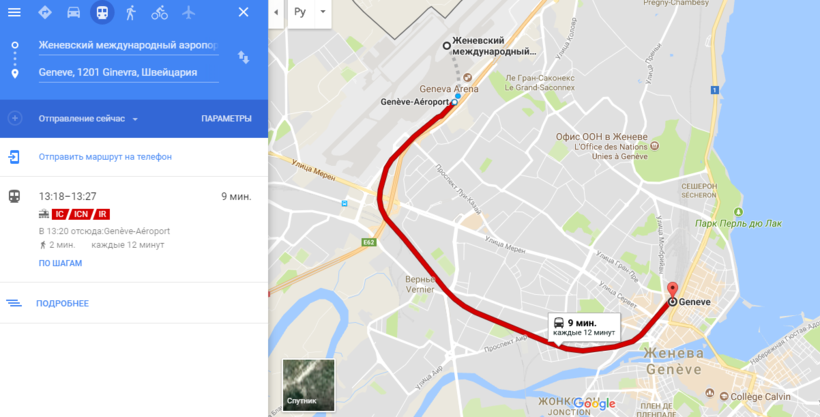Open the Отправление сейчас time dropdown
Viewport: 820px width, 417px height.
point(88,119)
